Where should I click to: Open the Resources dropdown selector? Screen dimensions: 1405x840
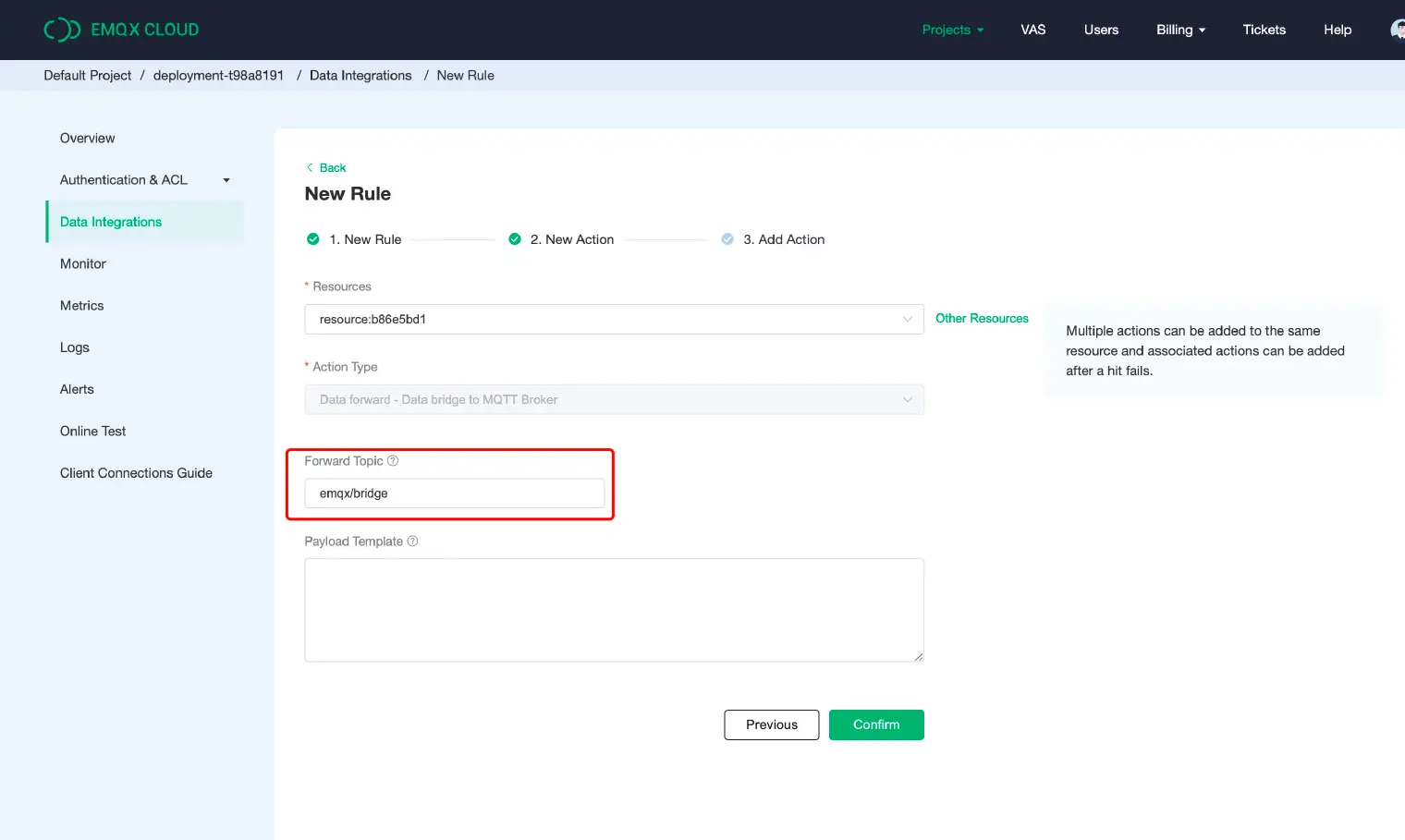[614, 320]
